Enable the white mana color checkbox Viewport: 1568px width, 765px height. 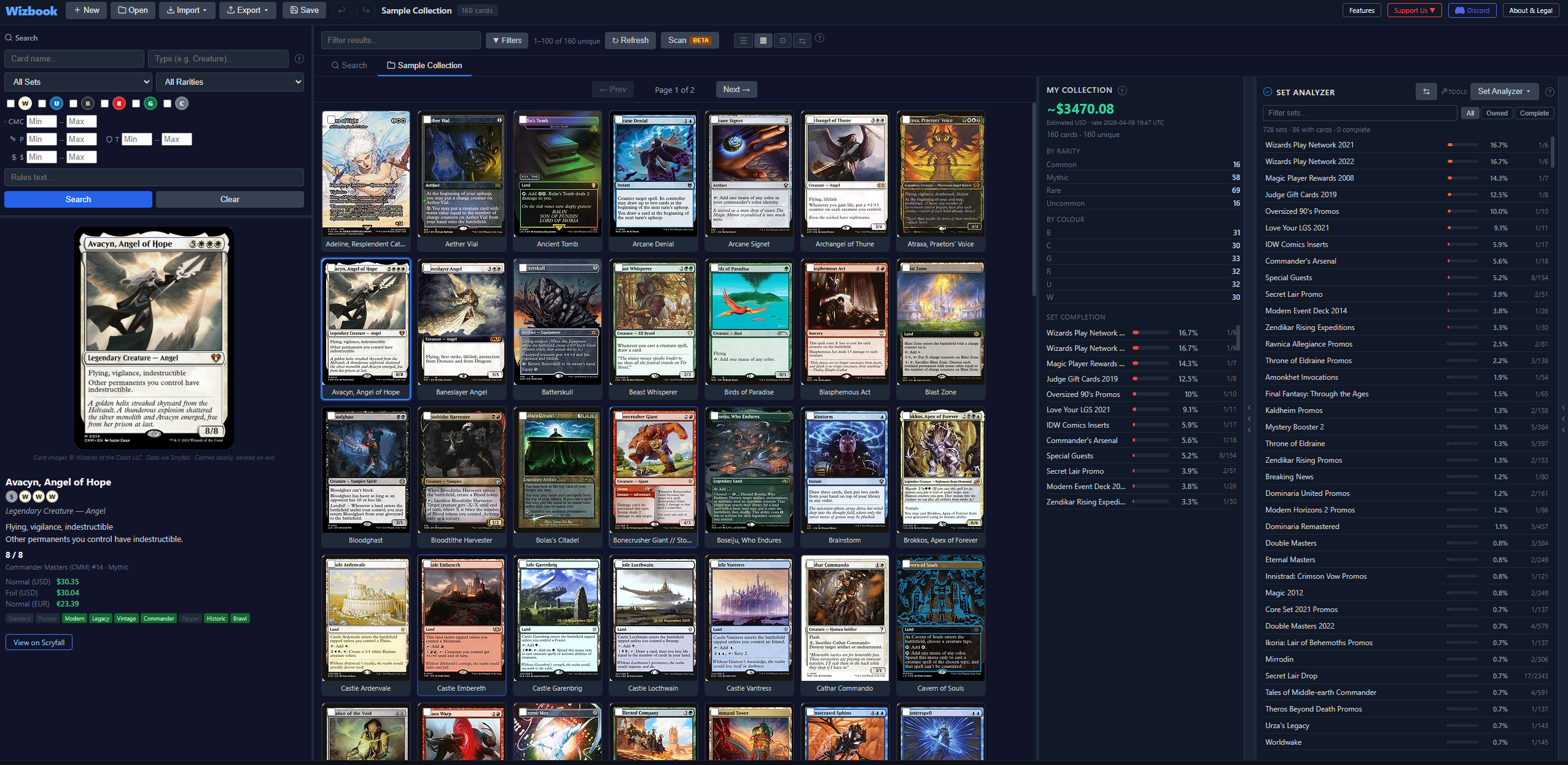(x=10, y=103)
